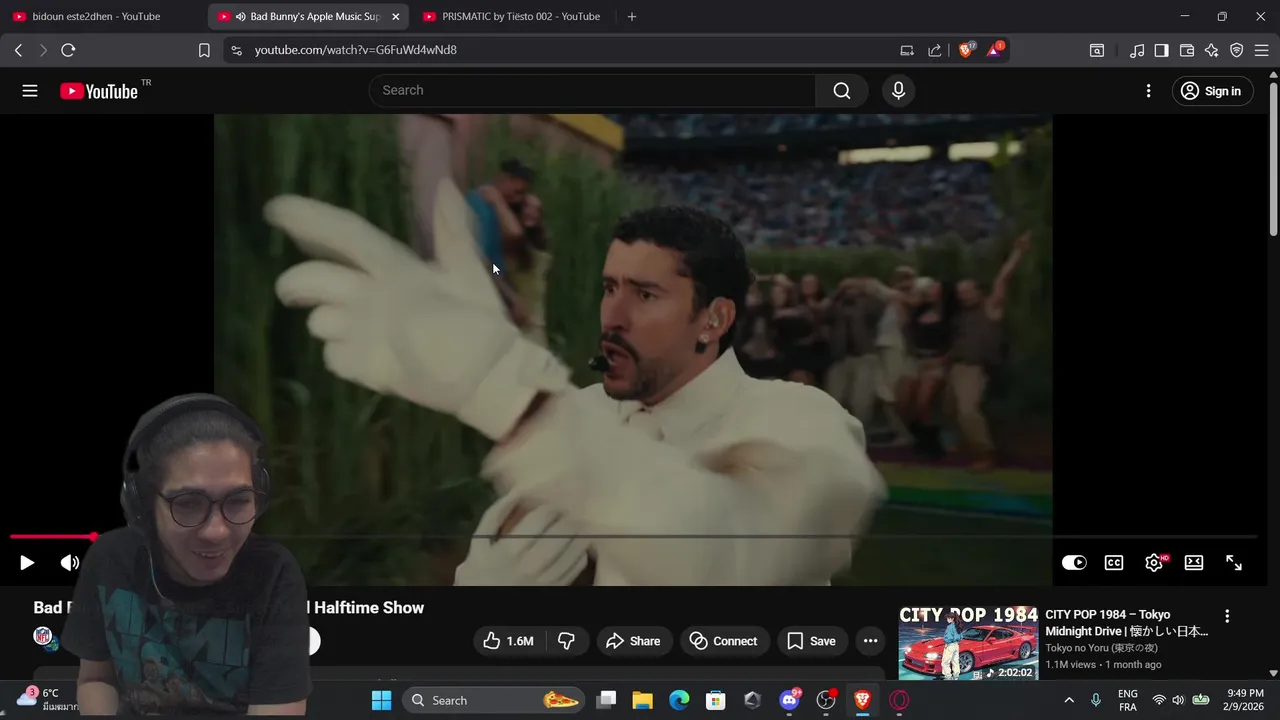Switch to theater mode

(x=1194, y=563)
